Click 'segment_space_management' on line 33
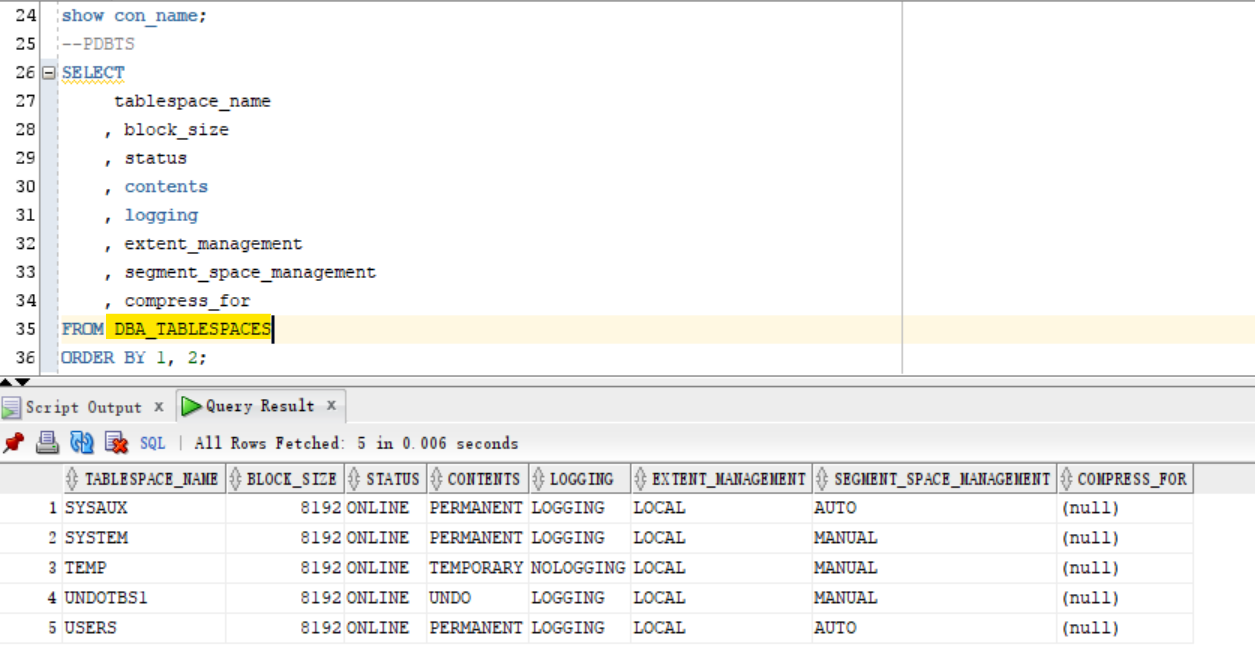Viewport: 1255px width, 669px height. (x=250, y=272)
